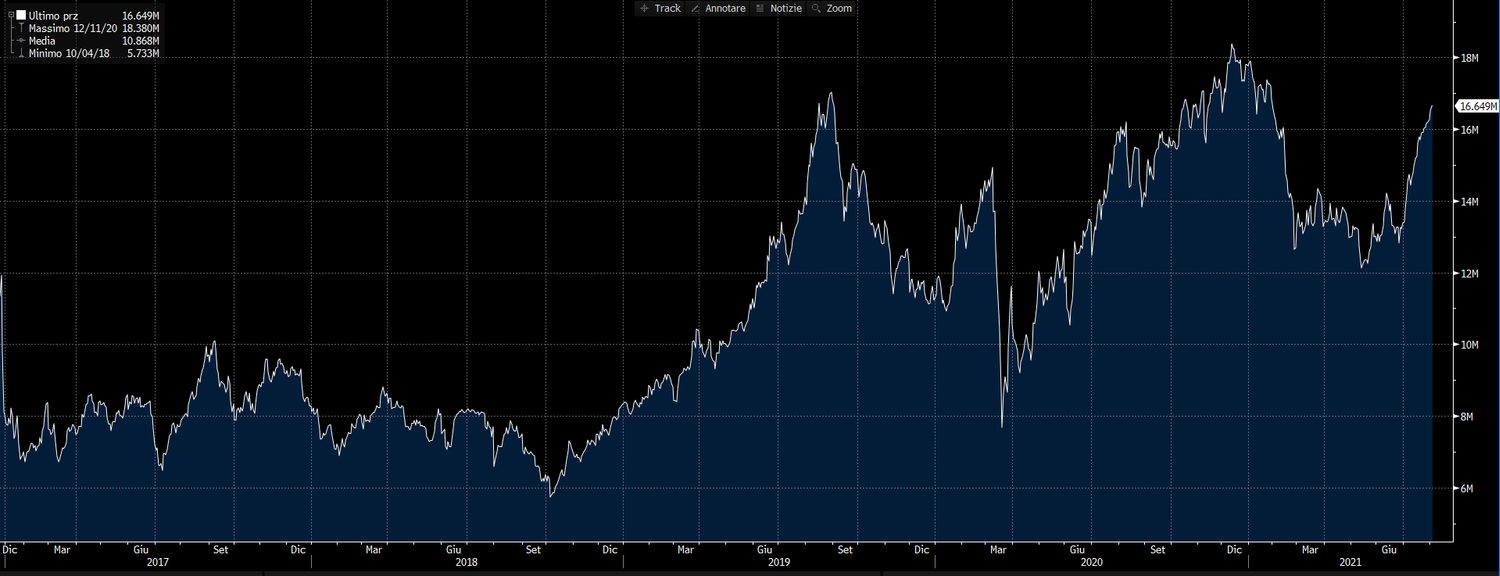Image resolution: width=1500 pixels, height=576 pixels.
Task: Open the Annotare annotation tool
Action: pos(718,8)
